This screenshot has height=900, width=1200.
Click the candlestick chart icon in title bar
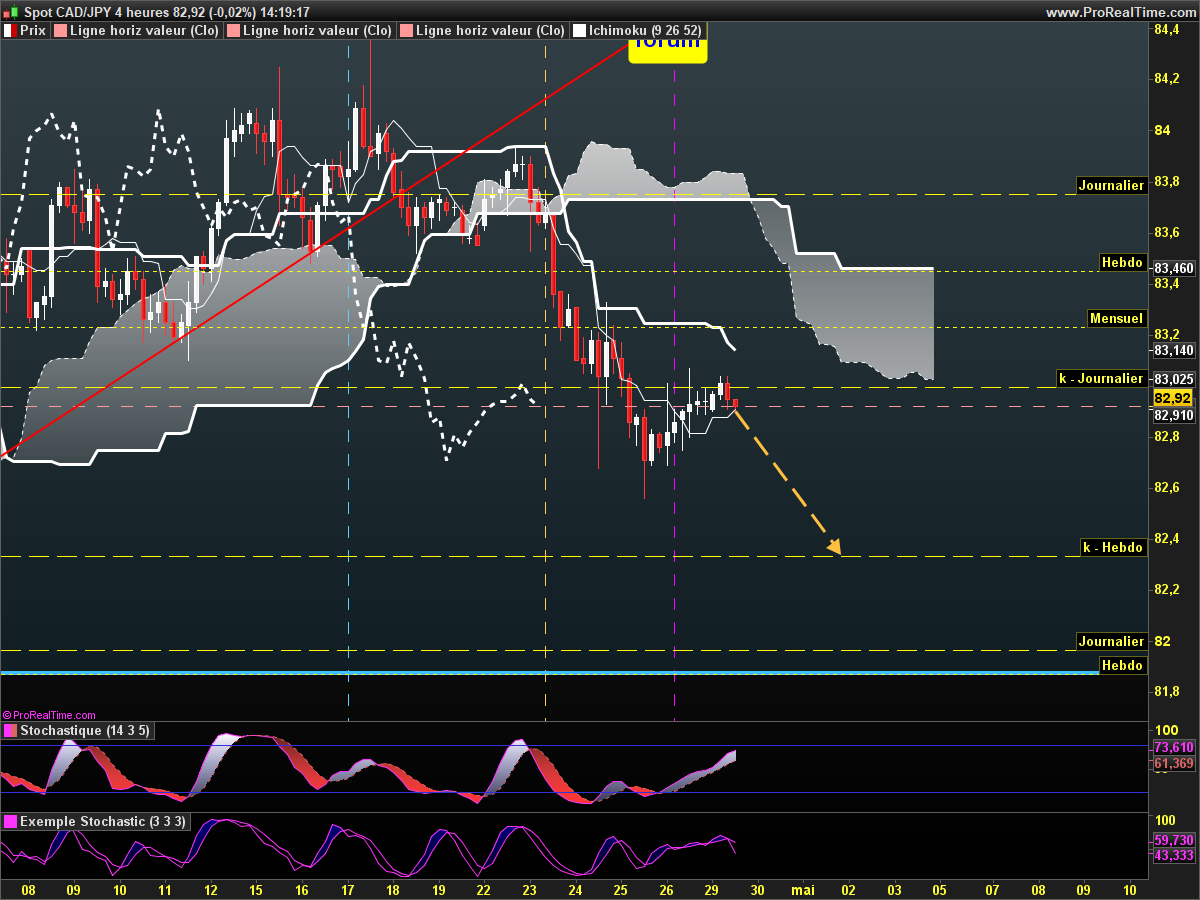coord(11,12)
